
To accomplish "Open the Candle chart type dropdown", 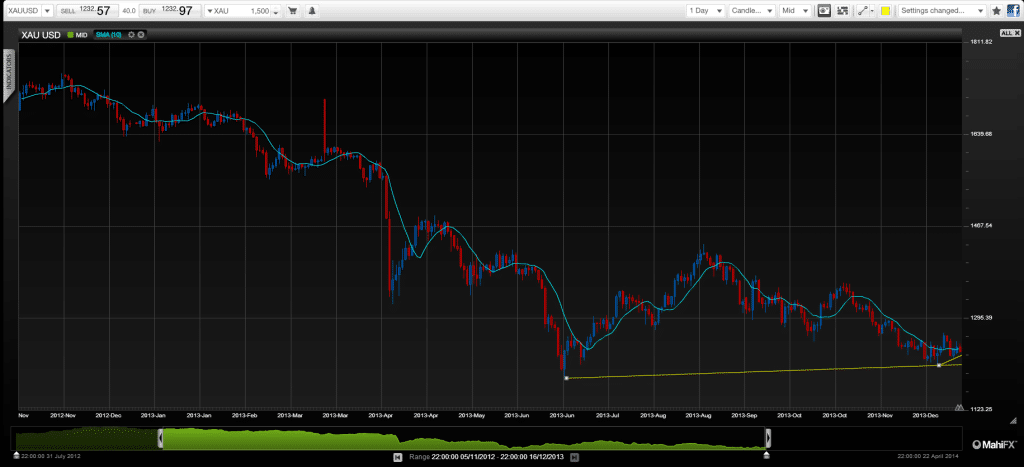I will [x=752, y=10].
